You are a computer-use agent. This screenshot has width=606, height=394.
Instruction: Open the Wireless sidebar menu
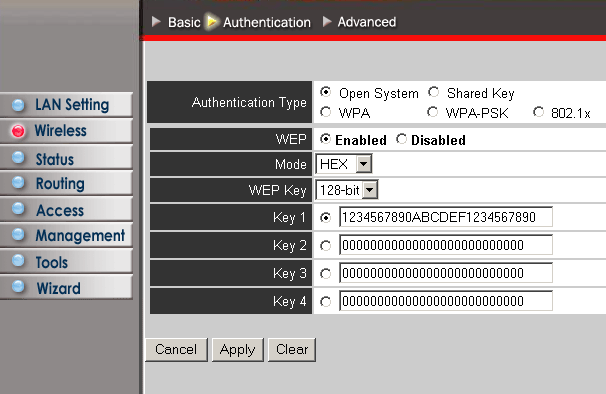(66, 131)
